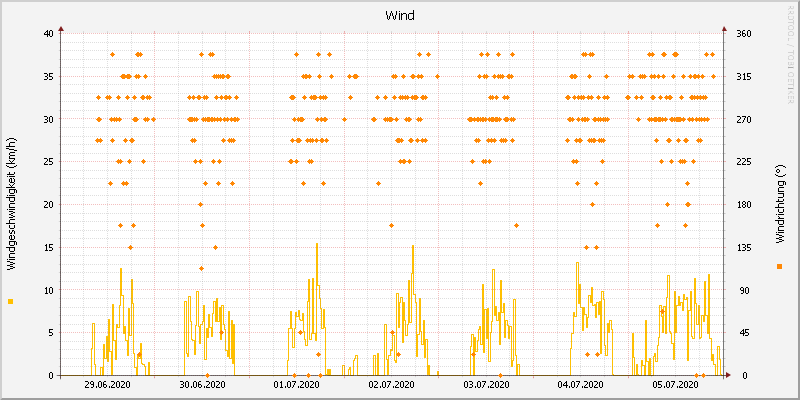Click the 360 value on right axis

coord(744,34)
